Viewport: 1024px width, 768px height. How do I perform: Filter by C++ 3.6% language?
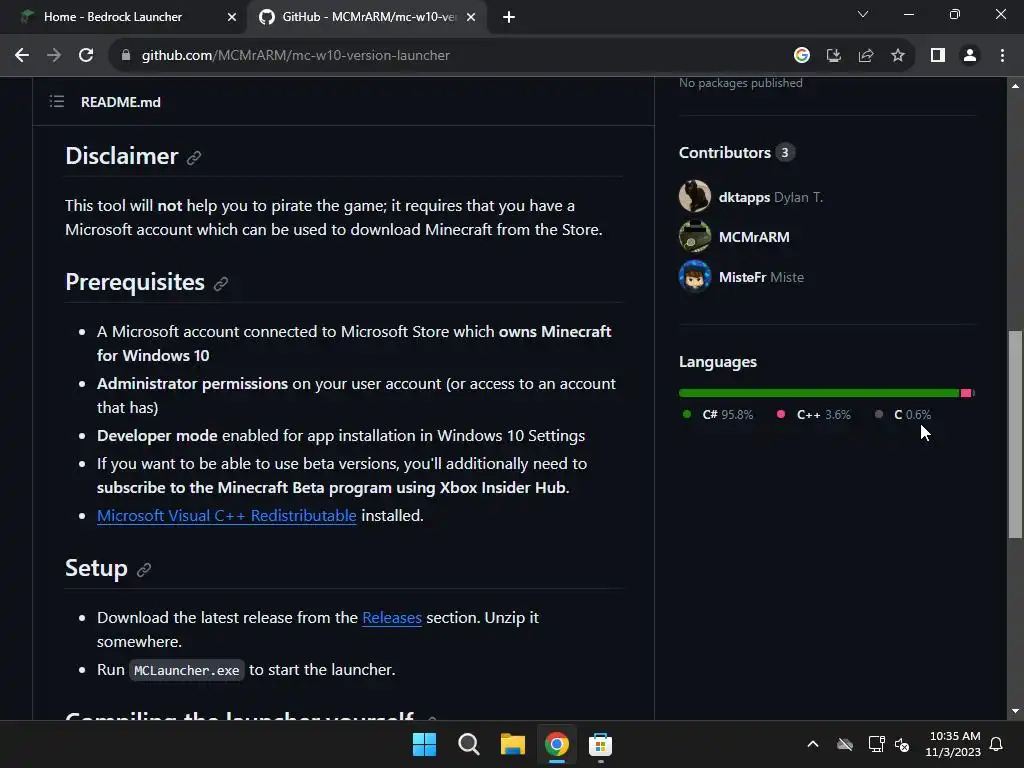coord(814,415)
